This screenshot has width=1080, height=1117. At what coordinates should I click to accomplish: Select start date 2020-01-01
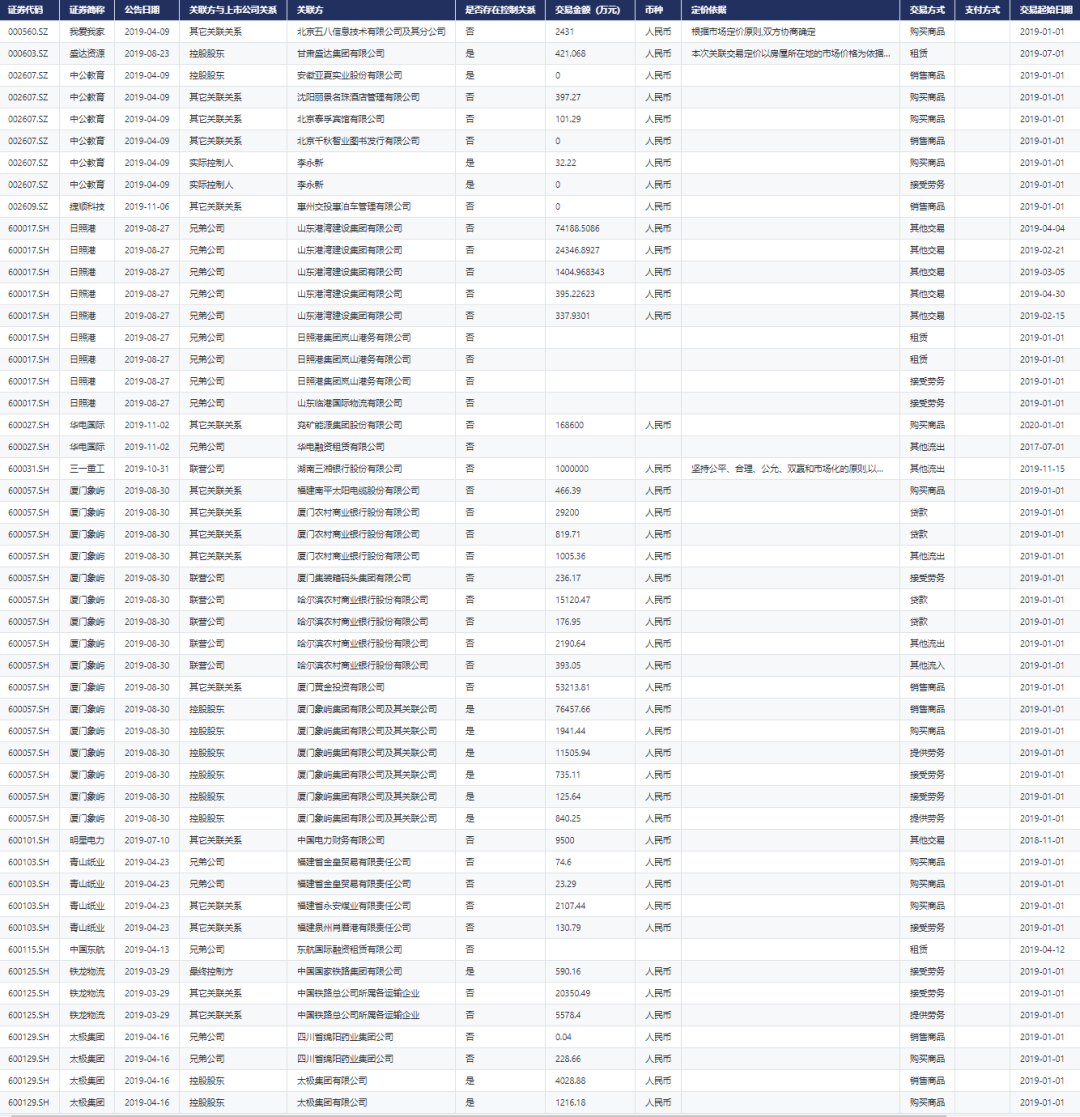pos(1042,425)
